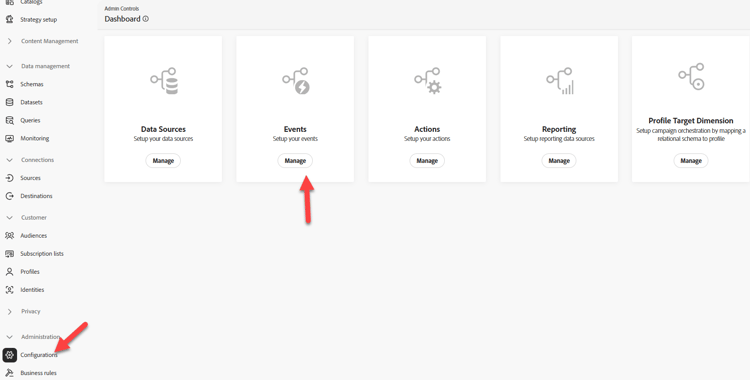Viewport: 750px width, 380px height.
Task: Click 'Setup your events' text
Action: (x=295, y=139)
